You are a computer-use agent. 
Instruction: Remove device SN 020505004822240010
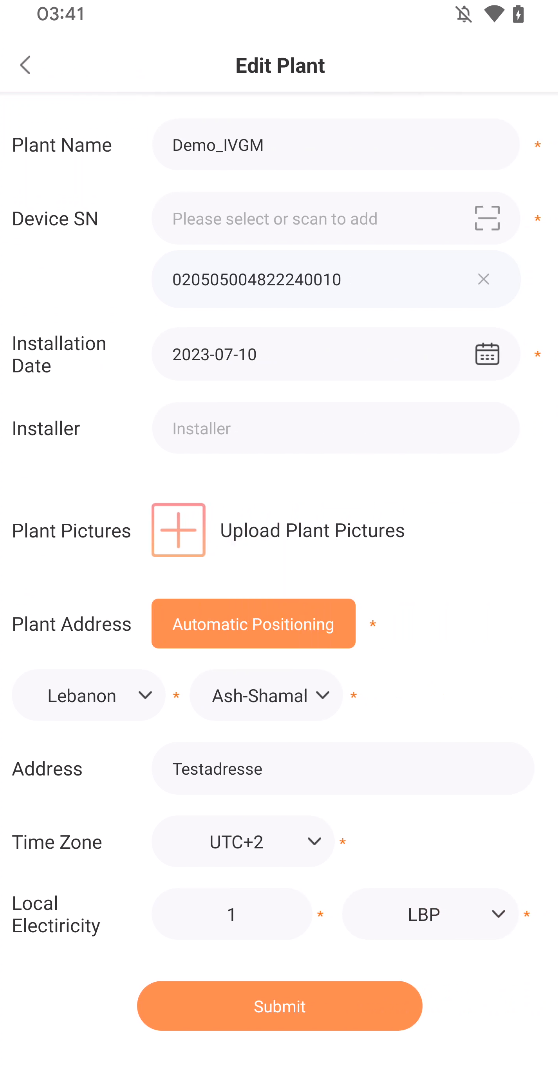coord(483,279)
